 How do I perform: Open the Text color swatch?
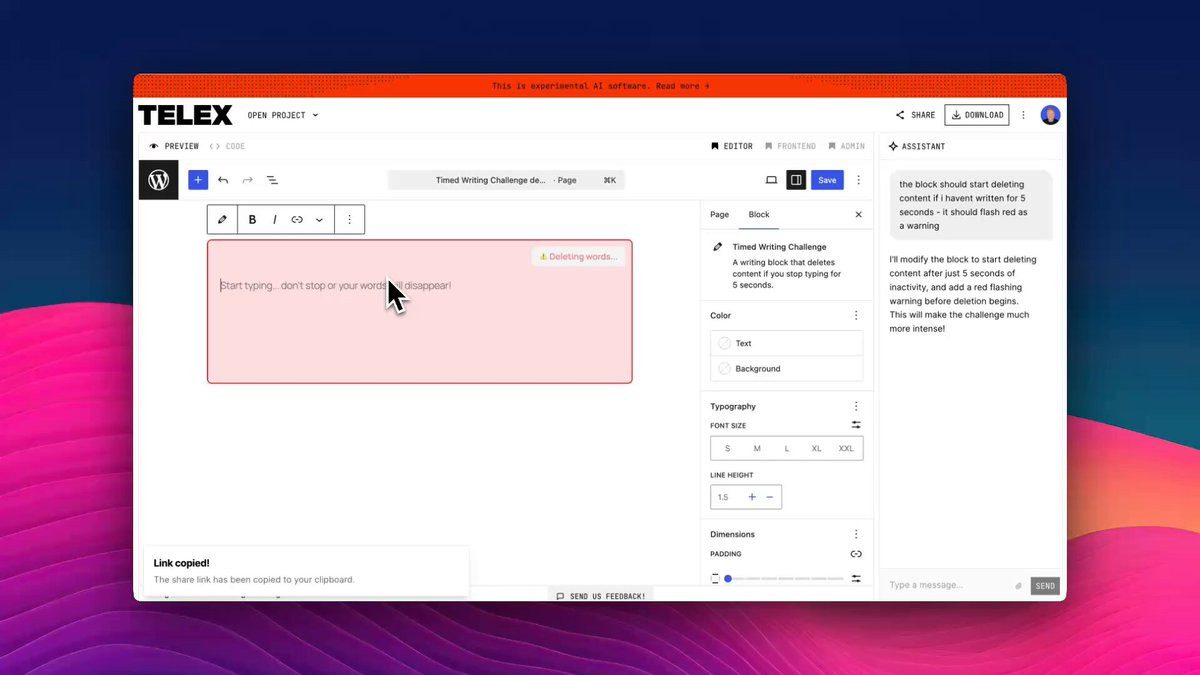coord(786,343)
